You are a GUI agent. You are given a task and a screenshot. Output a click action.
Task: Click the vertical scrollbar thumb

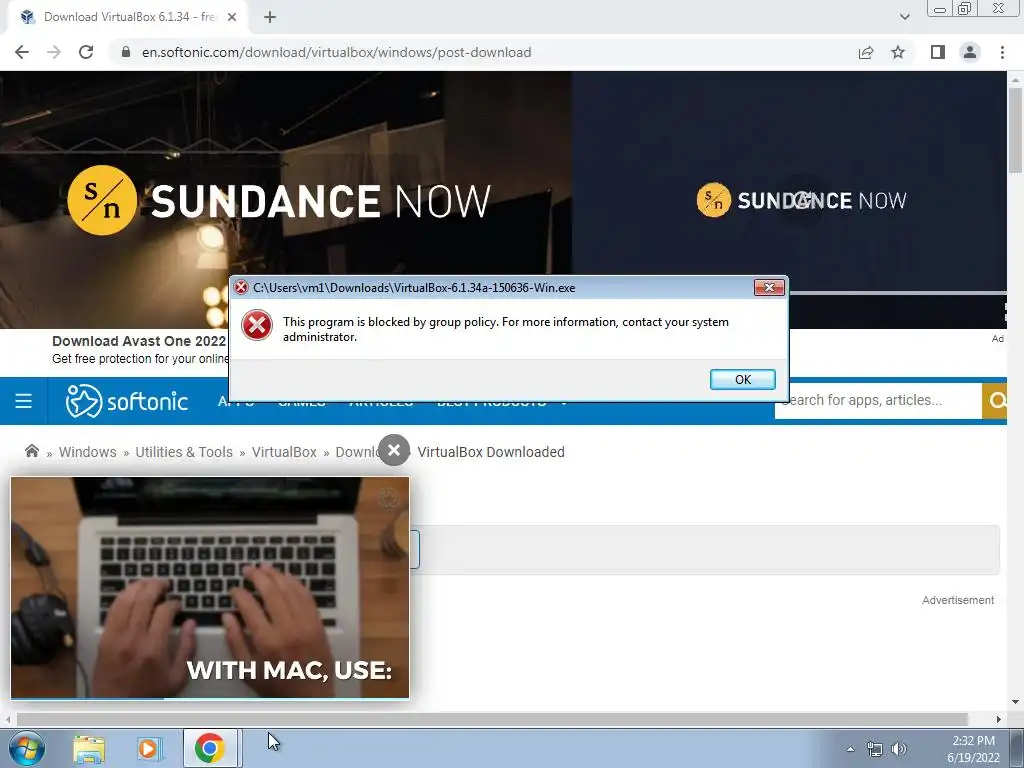(1015, 131)
